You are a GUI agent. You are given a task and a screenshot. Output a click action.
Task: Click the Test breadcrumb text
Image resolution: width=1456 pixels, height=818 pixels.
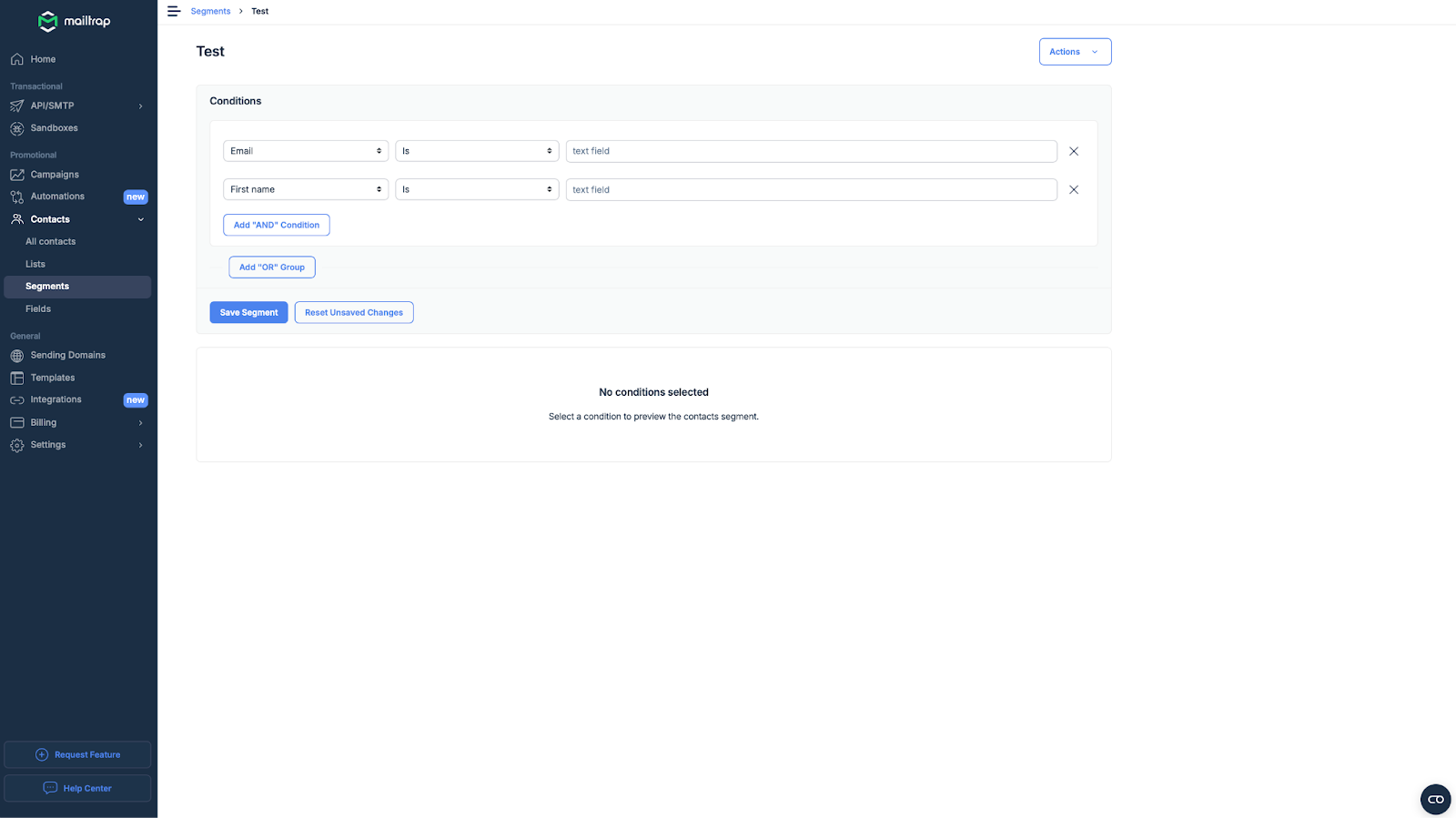point(260,11)
